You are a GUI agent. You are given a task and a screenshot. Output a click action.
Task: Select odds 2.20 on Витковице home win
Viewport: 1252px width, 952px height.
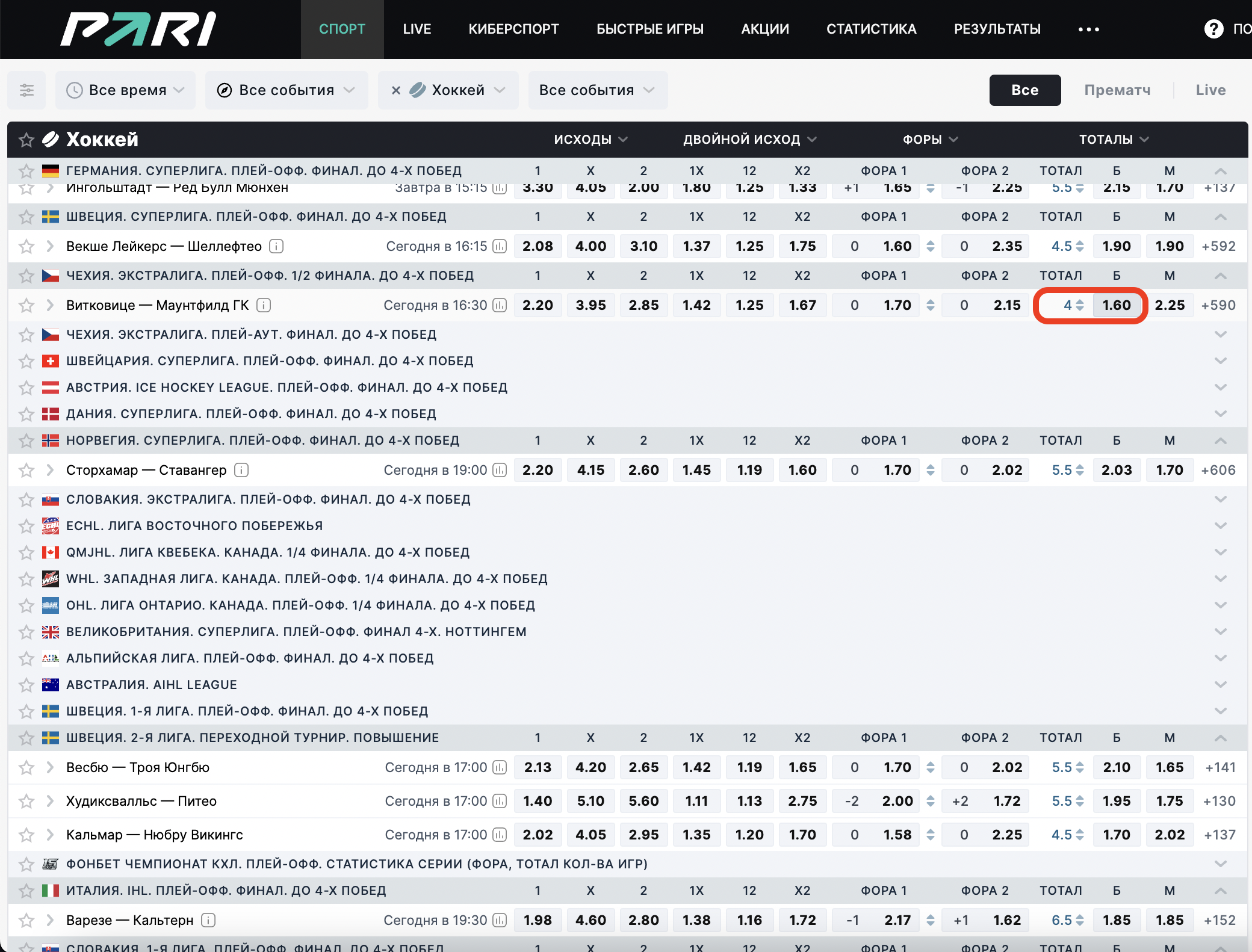click(538, 305)
